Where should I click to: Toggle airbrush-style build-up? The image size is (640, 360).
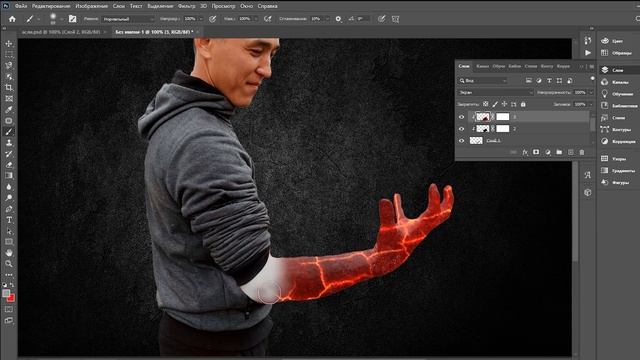tap(268, 19)
